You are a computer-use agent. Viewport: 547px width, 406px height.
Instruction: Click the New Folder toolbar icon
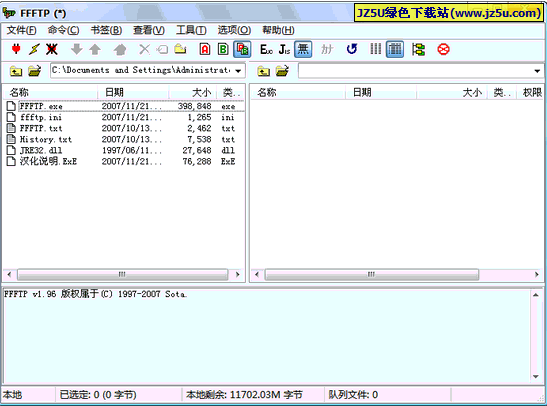click(180, 49)
